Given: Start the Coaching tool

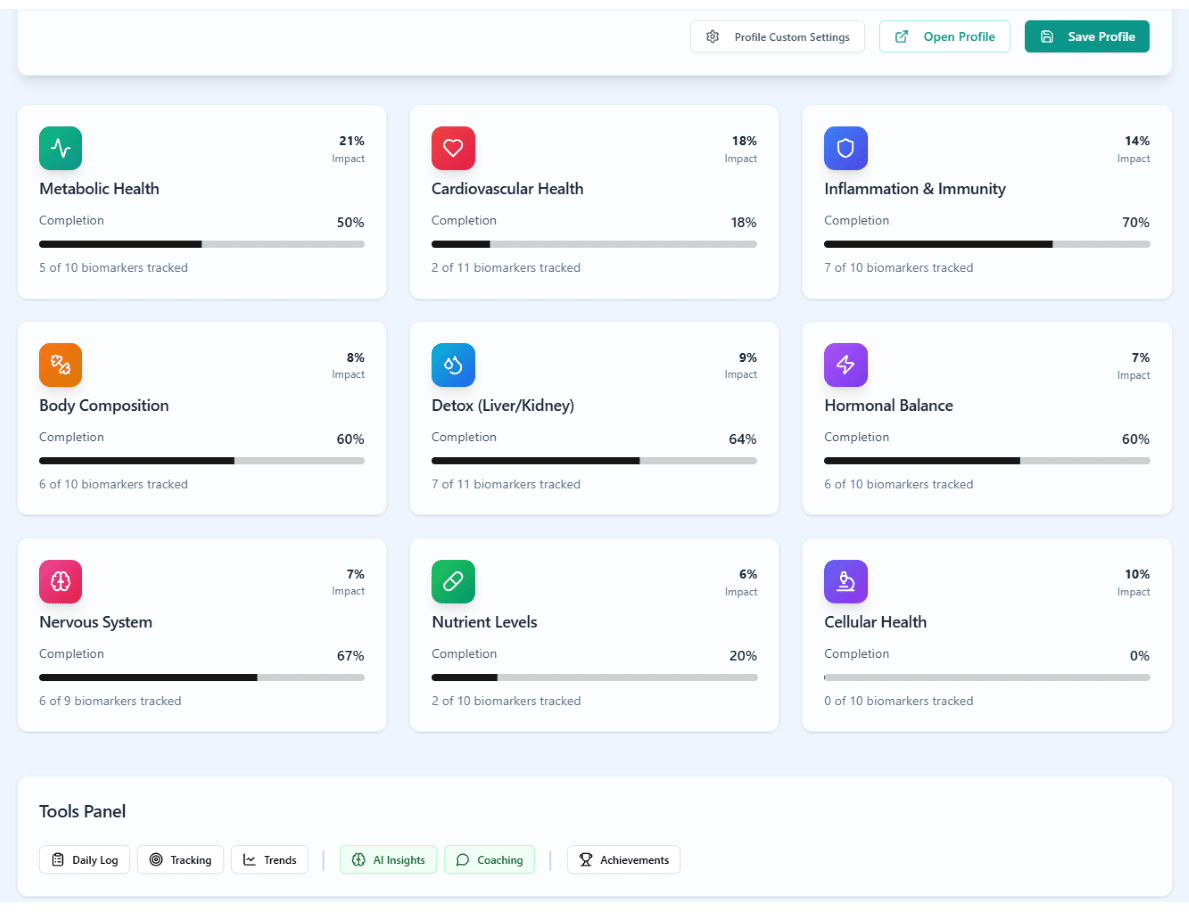Looking at the screenshot, I should click(489, 860).
